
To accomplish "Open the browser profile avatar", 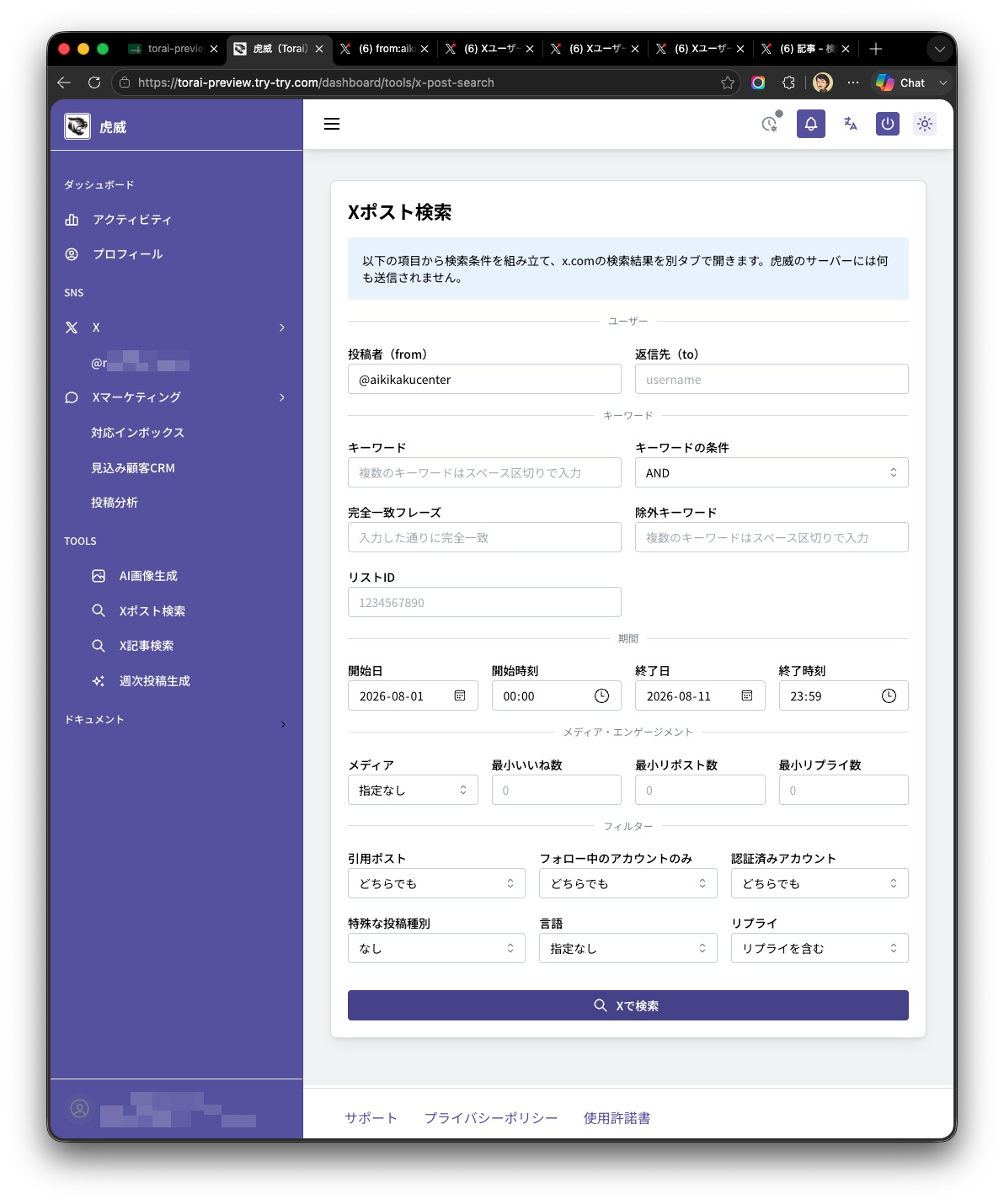I will (x=823, y=83).
